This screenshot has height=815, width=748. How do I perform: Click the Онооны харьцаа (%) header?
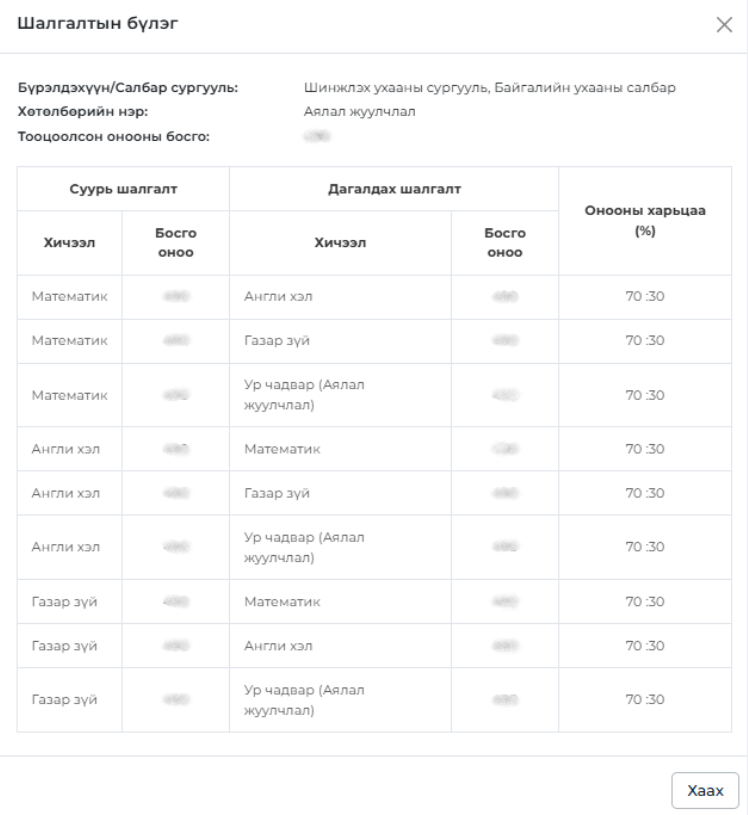pyautogui.click(x=645, y=220)
